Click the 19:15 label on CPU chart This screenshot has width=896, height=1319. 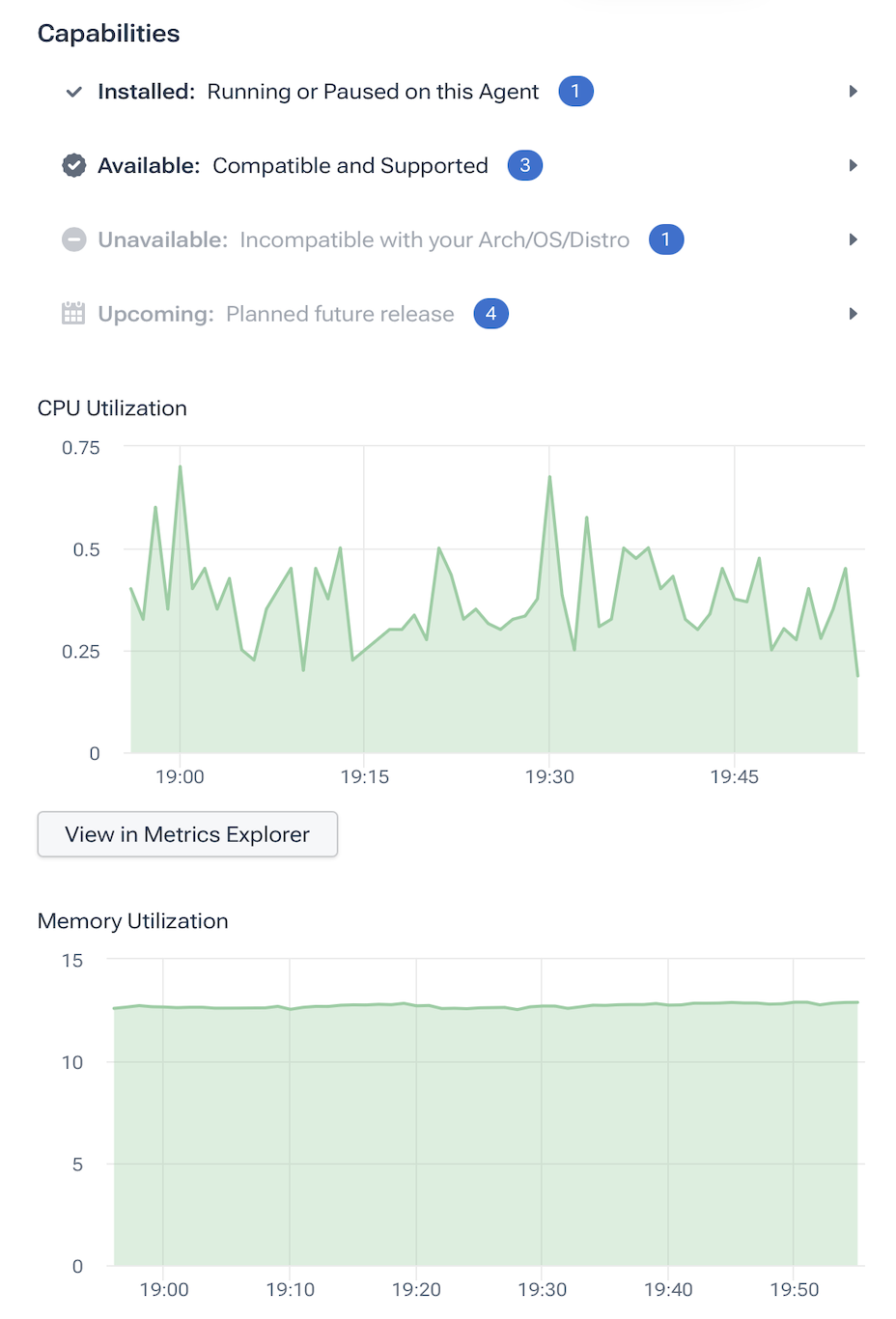pos(364,777)
